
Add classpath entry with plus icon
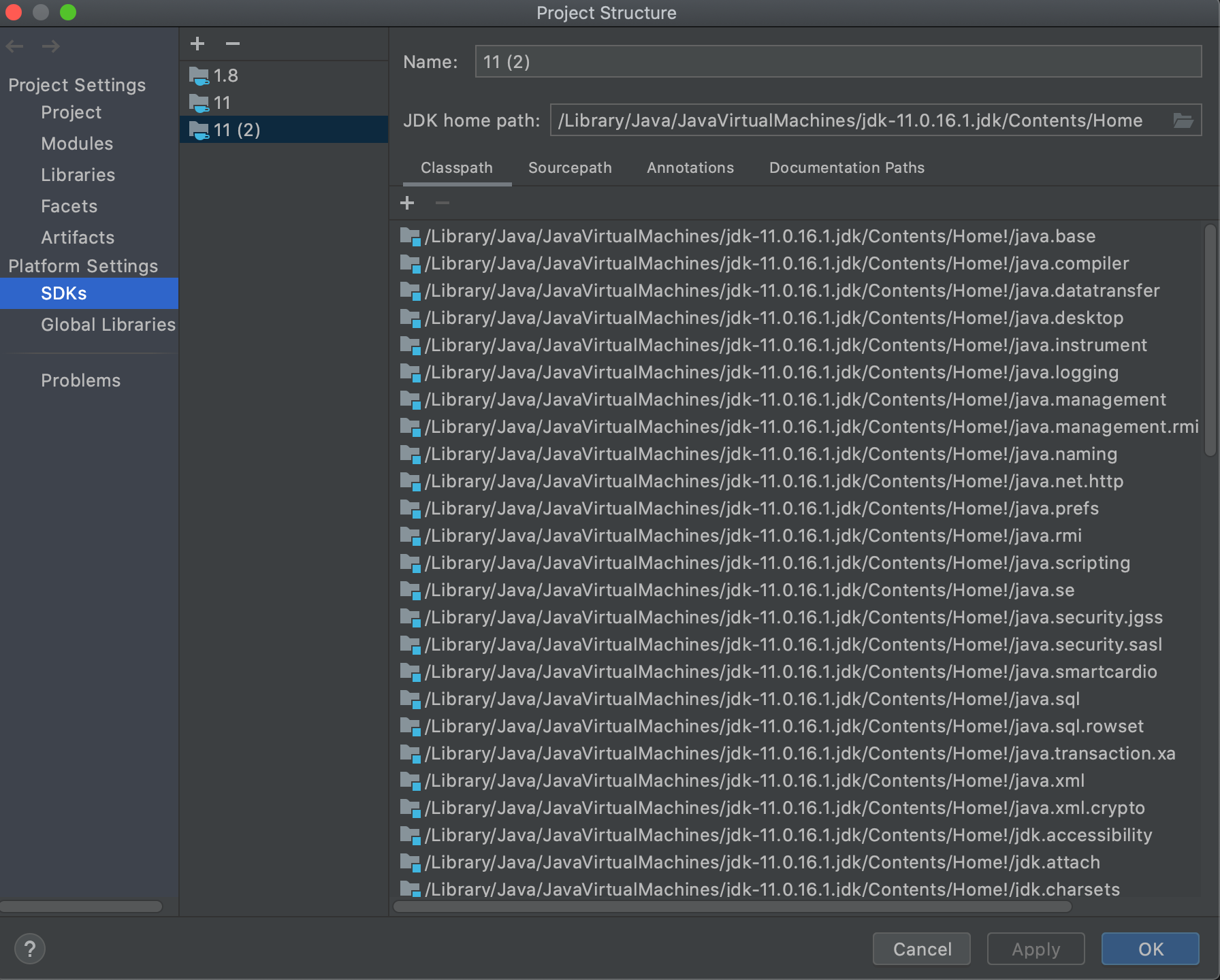coord(407,203)
